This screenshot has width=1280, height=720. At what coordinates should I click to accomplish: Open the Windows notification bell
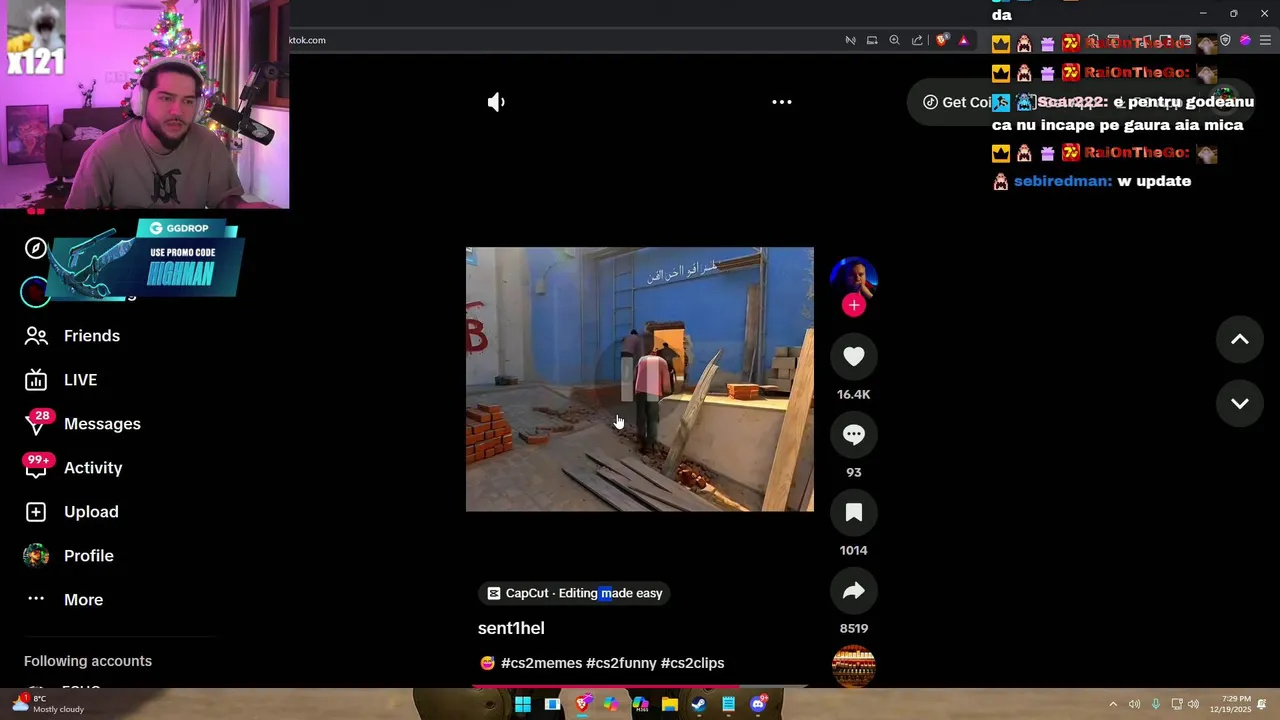(x=1263, y=704)
